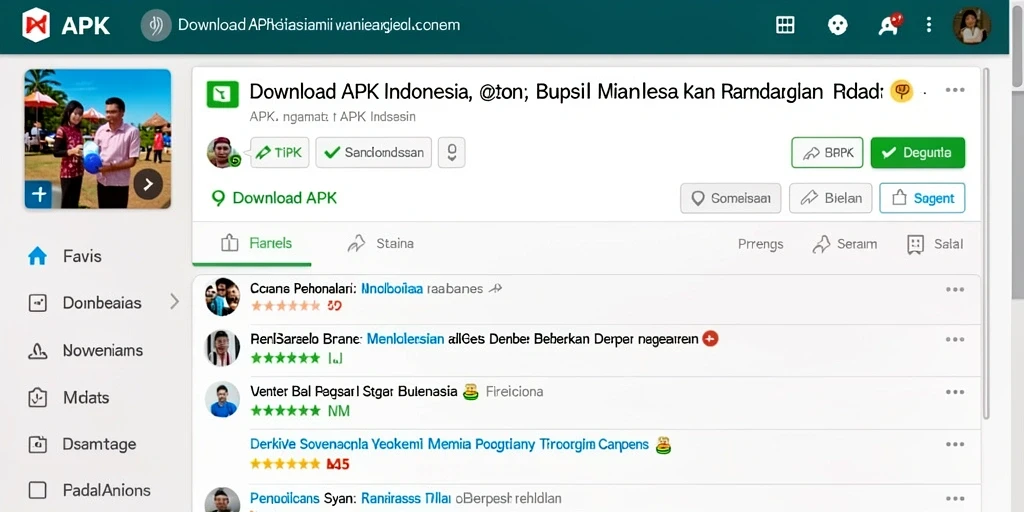This screenshot has height=512, width=1024.
Task: Click the BRPK share button
Action: click(x=827, y=153)
